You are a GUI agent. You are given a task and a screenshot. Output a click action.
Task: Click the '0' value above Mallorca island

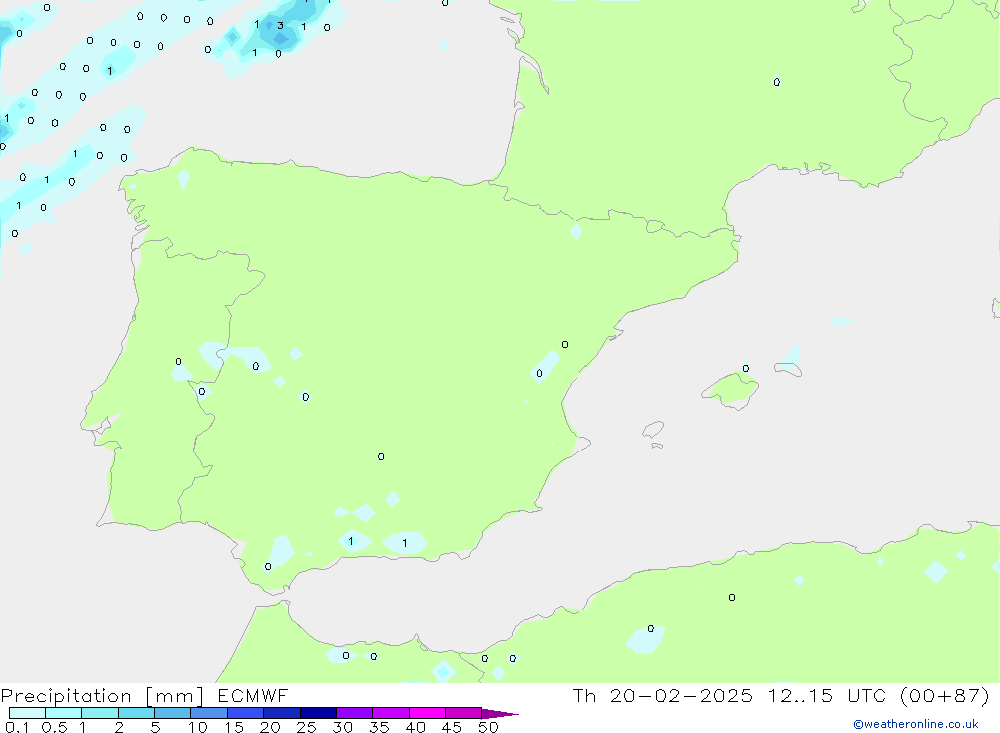click(746, 369)
